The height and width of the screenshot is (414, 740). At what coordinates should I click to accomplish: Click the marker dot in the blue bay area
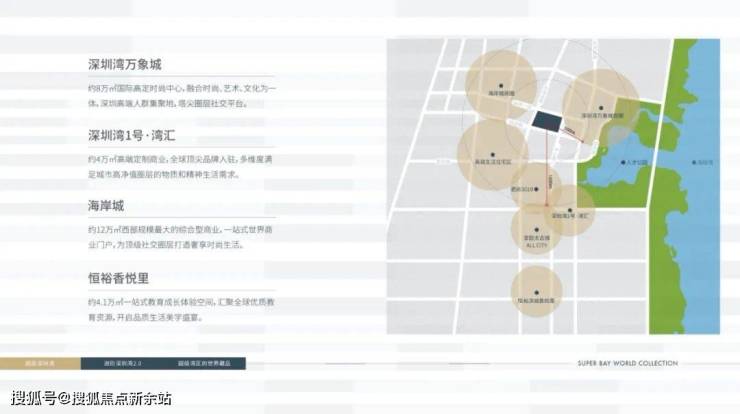tap(694, 162)
